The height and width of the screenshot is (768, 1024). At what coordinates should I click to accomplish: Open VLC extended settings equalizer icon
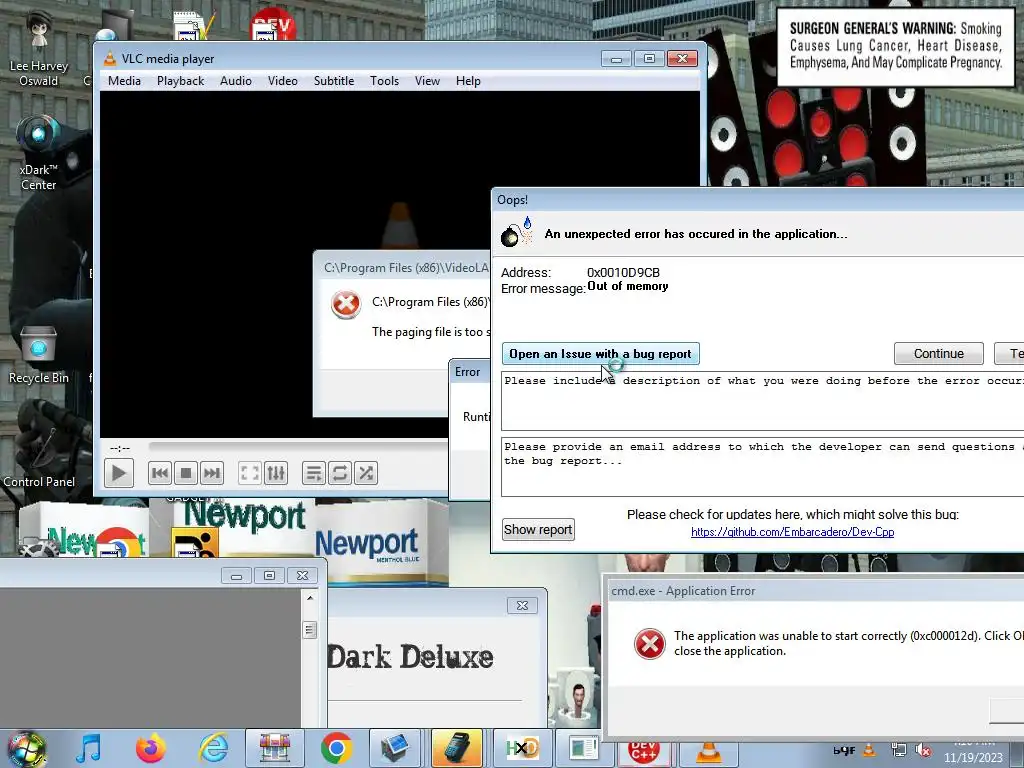point(276,473)
